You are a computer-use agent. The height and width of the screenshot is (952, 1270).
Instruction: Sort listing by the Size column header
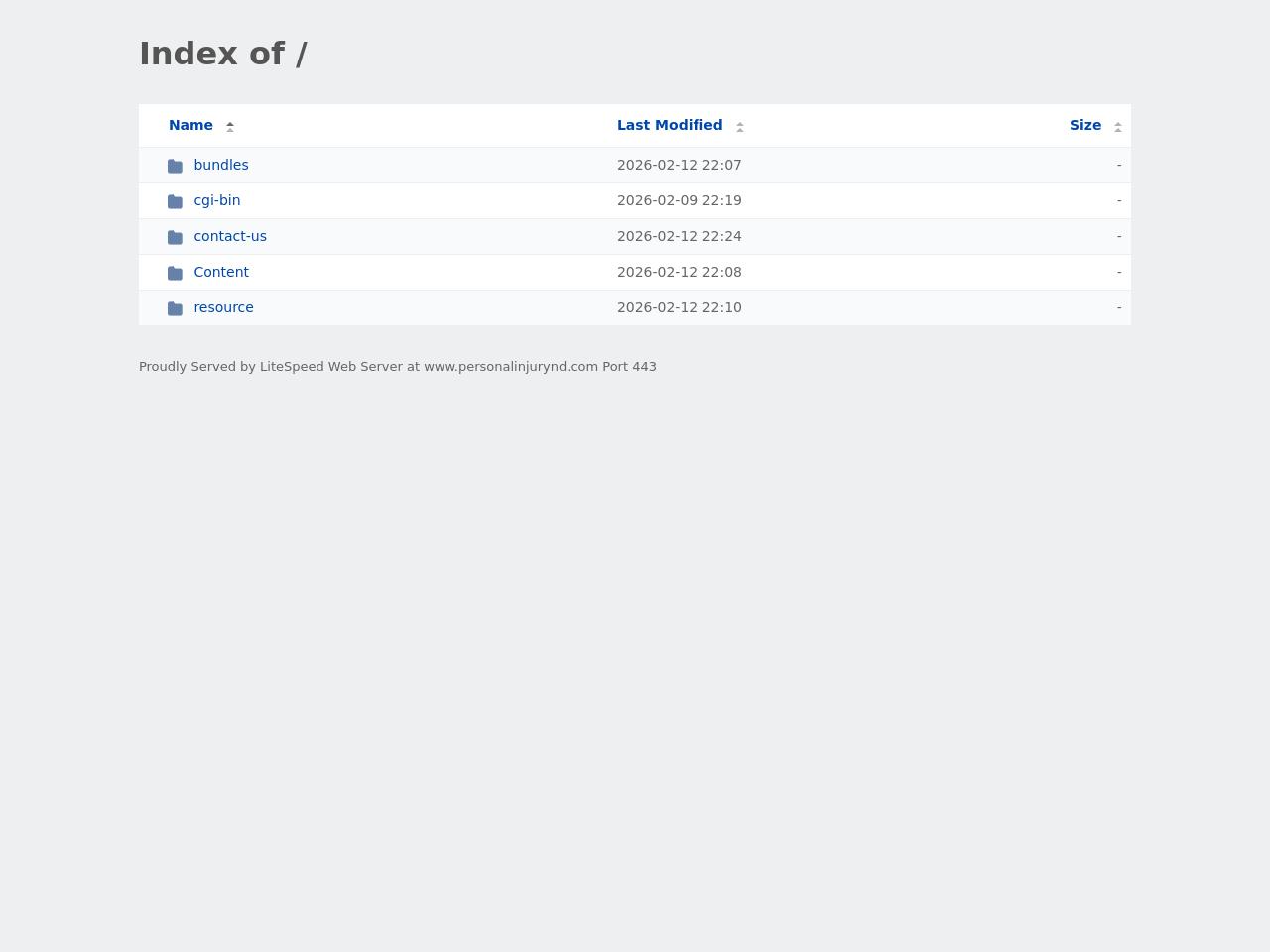pos(1084,125)
